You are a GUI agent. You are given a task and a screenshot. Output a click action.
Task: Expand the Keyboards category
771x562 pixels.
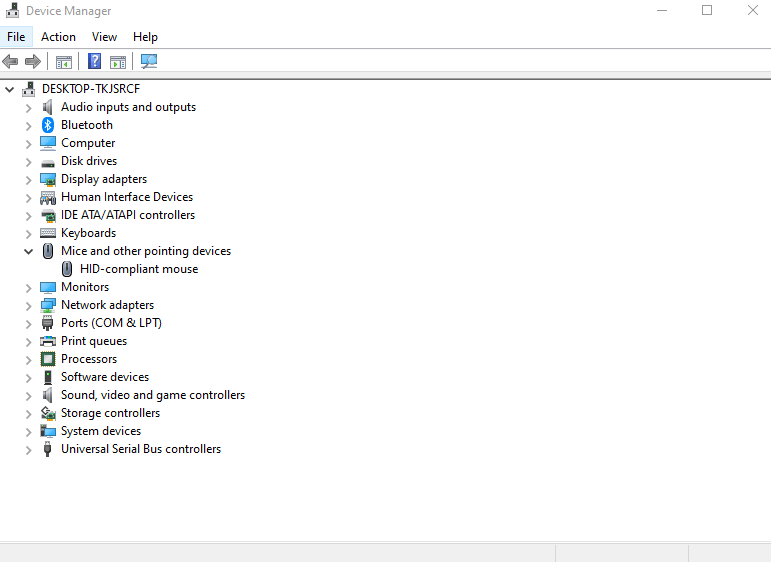point(29,234)
